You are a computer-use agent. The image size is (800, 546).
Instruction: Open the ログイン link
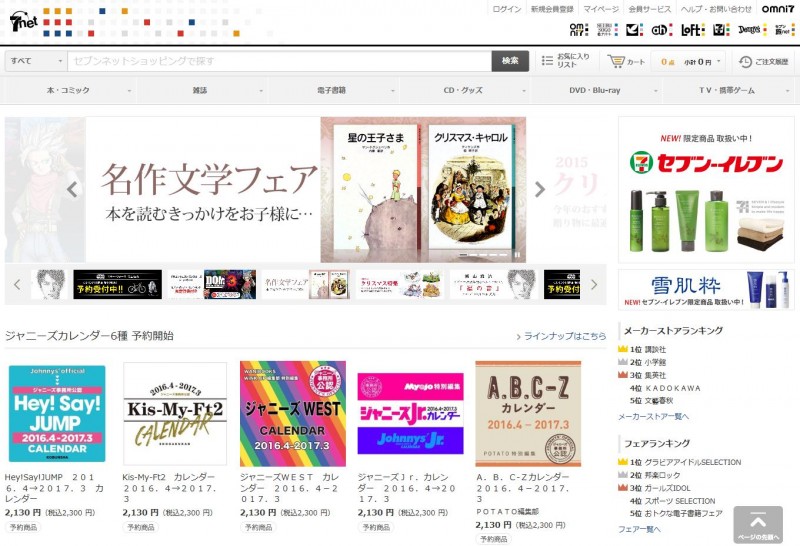[507, 9]
